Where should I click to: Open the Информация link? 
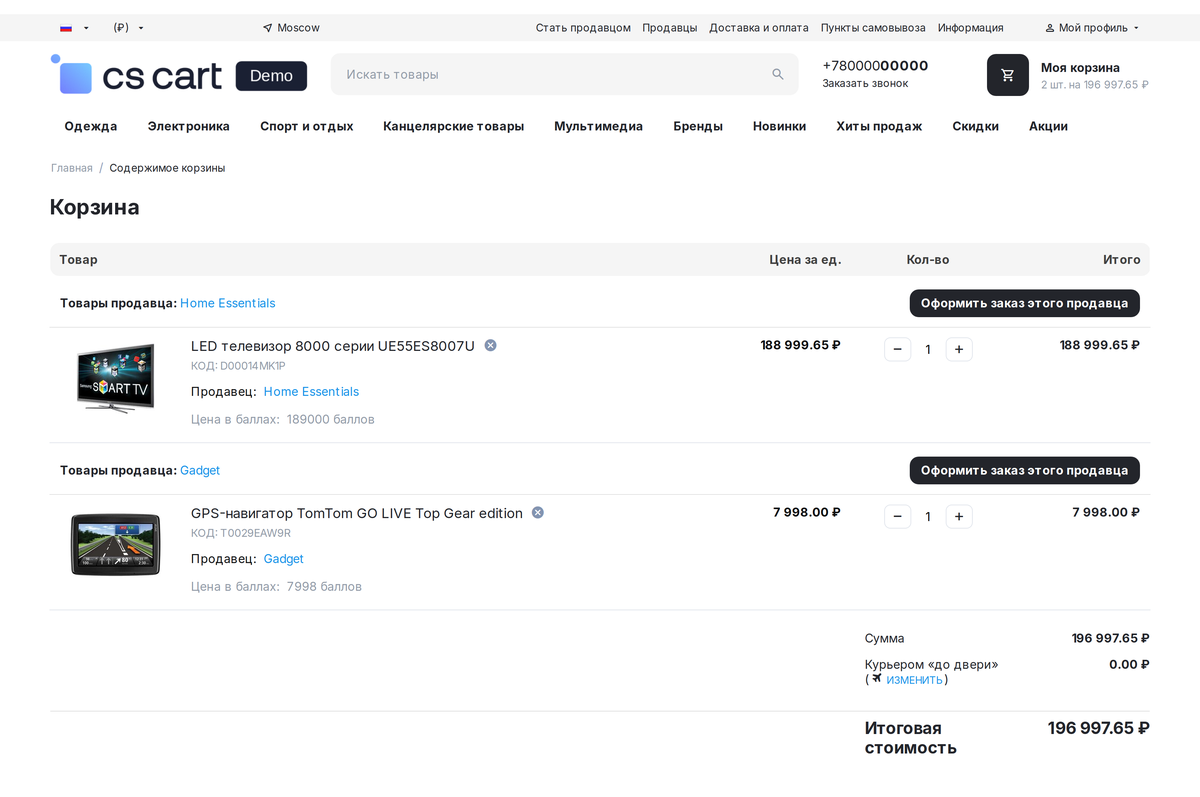[971, 28]
